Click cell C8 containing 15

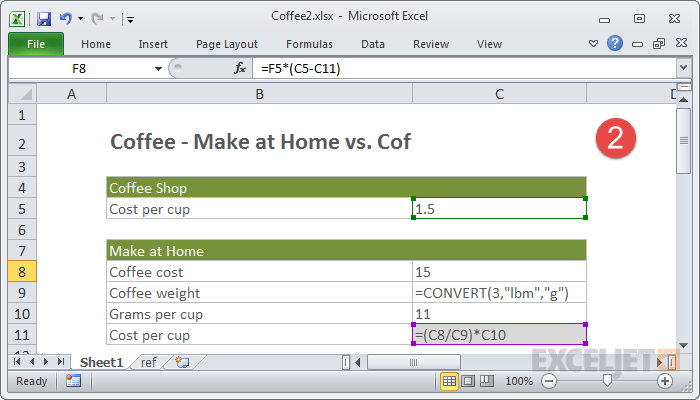pyautogui.click(x=500, y=272)
